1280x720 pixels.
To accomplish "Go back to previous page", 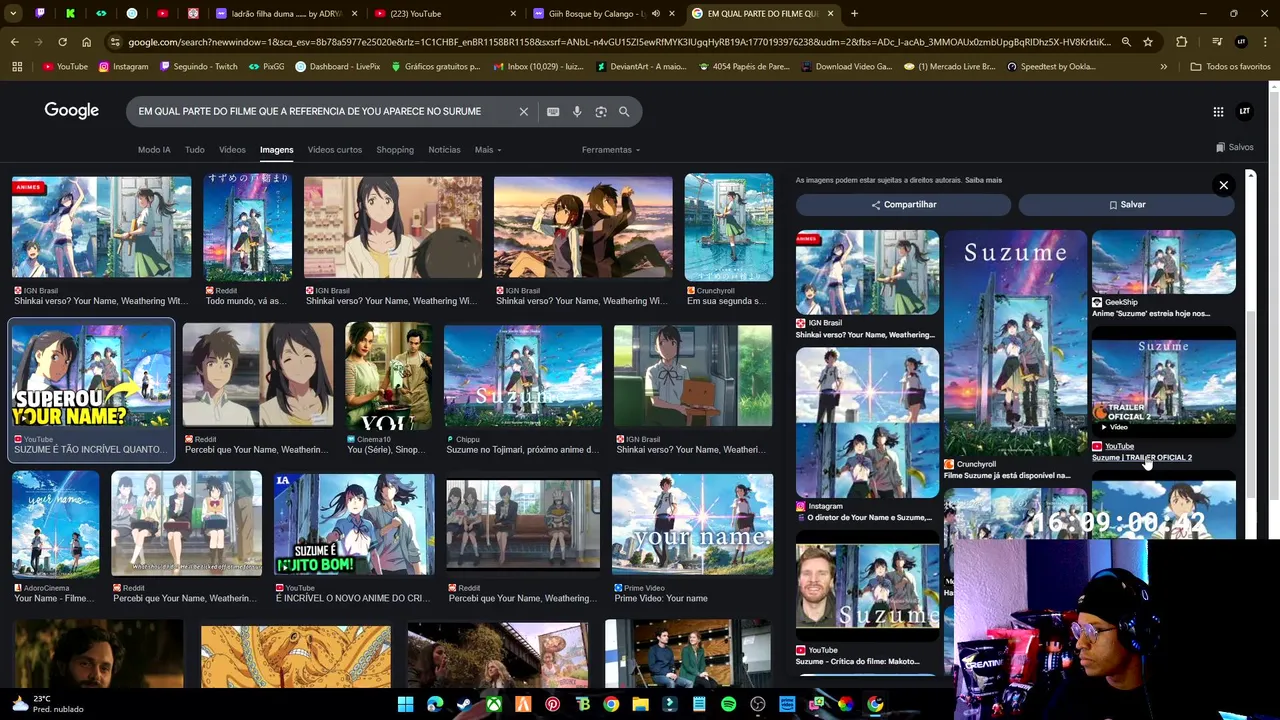I will click(14, 42).
